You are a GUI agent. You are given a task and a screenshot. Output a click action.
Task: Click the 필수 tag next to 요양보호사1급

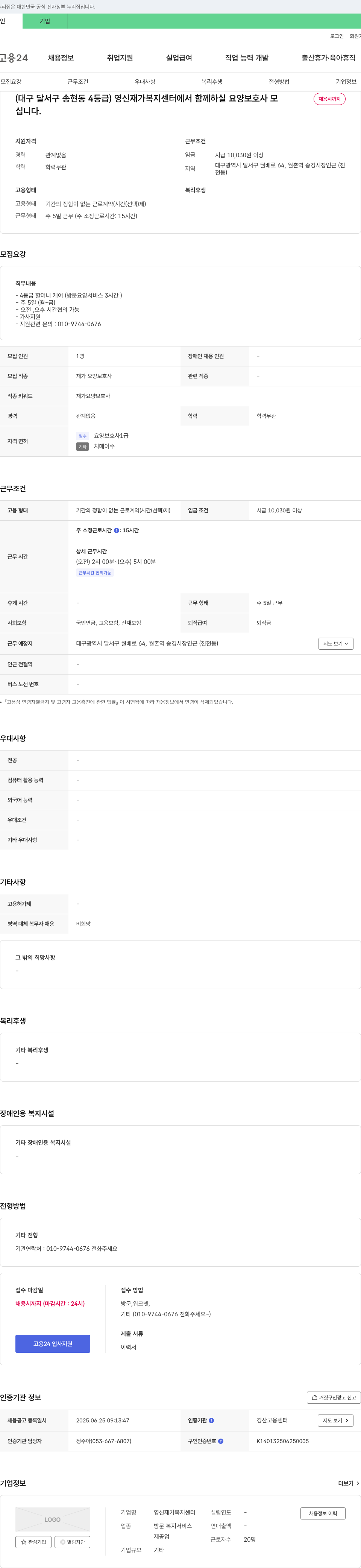point(83,436)
